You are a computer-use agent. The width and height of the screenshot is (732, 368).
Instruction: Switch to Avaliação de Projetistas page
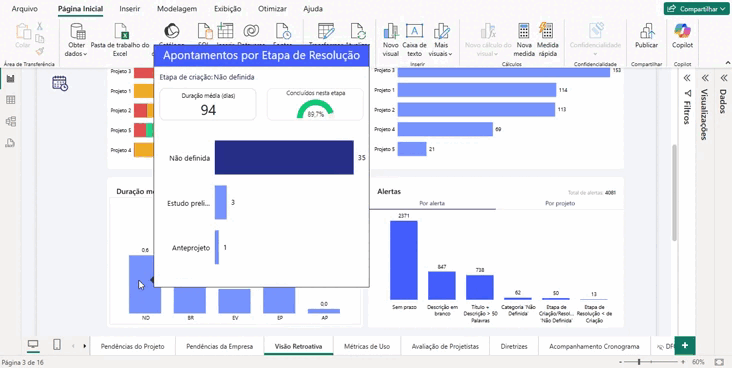point(445,347)
